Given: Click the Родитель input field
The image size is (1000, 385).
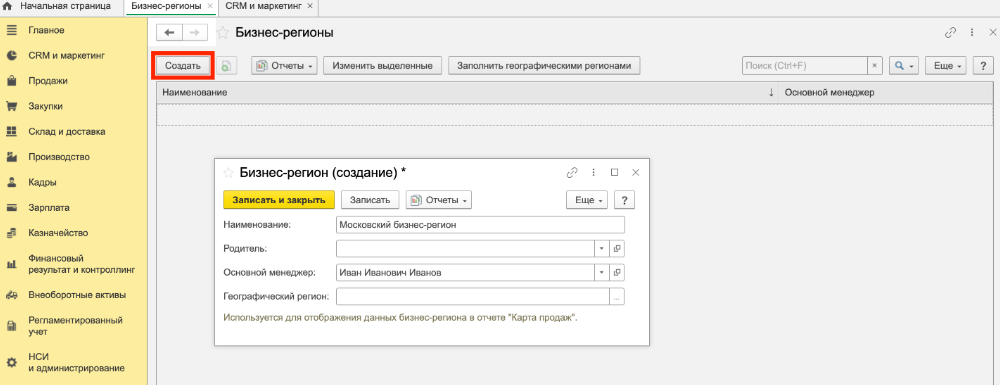Looking at the screenshot, I should click(466, 249).
